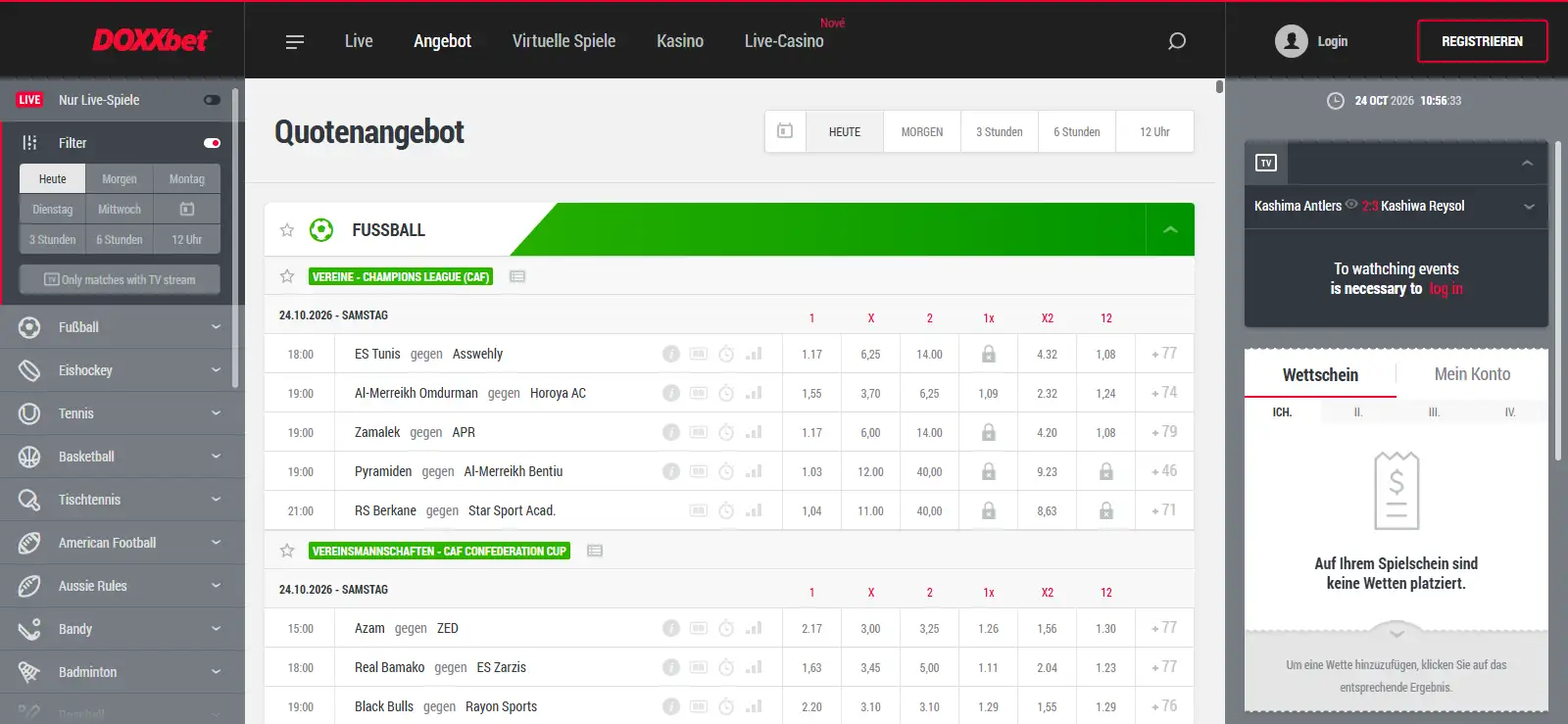The image size is (1568, 724).
Task: Open the calendar icon beside HEUTE
Action: tap(785, 131)
